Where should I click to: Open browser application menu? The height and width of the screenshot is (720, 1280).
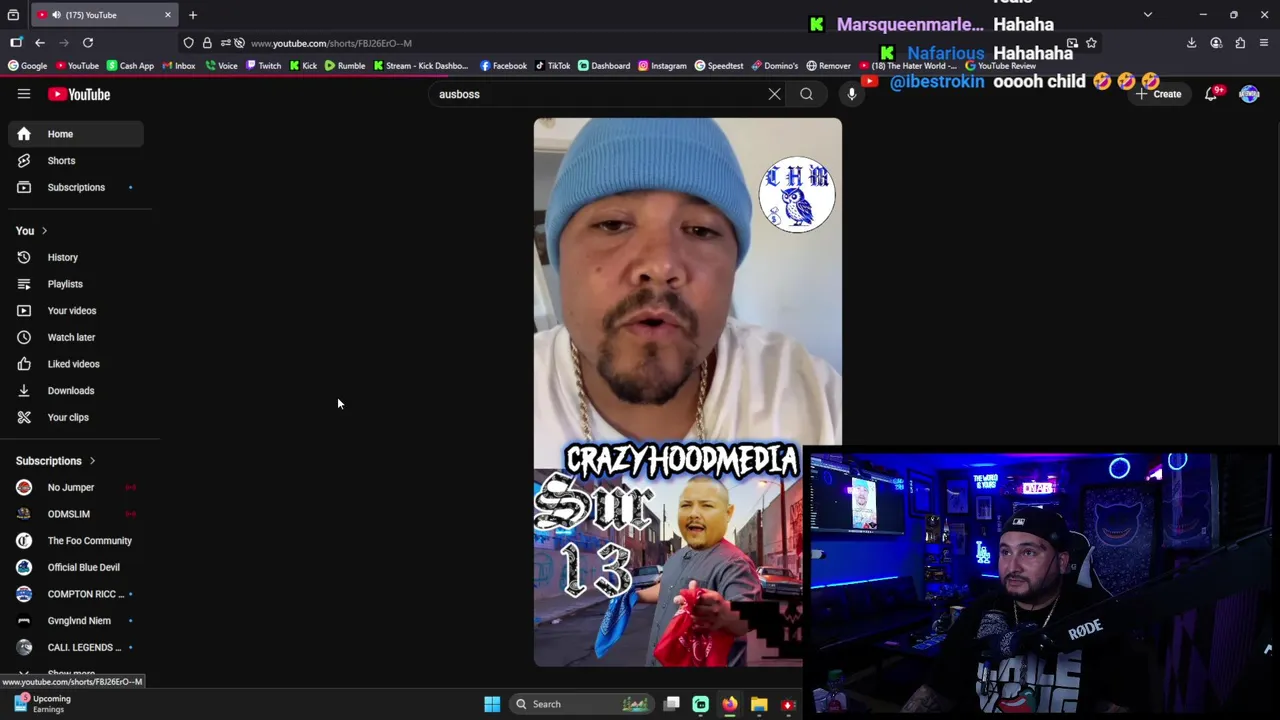coord(1264,43)
